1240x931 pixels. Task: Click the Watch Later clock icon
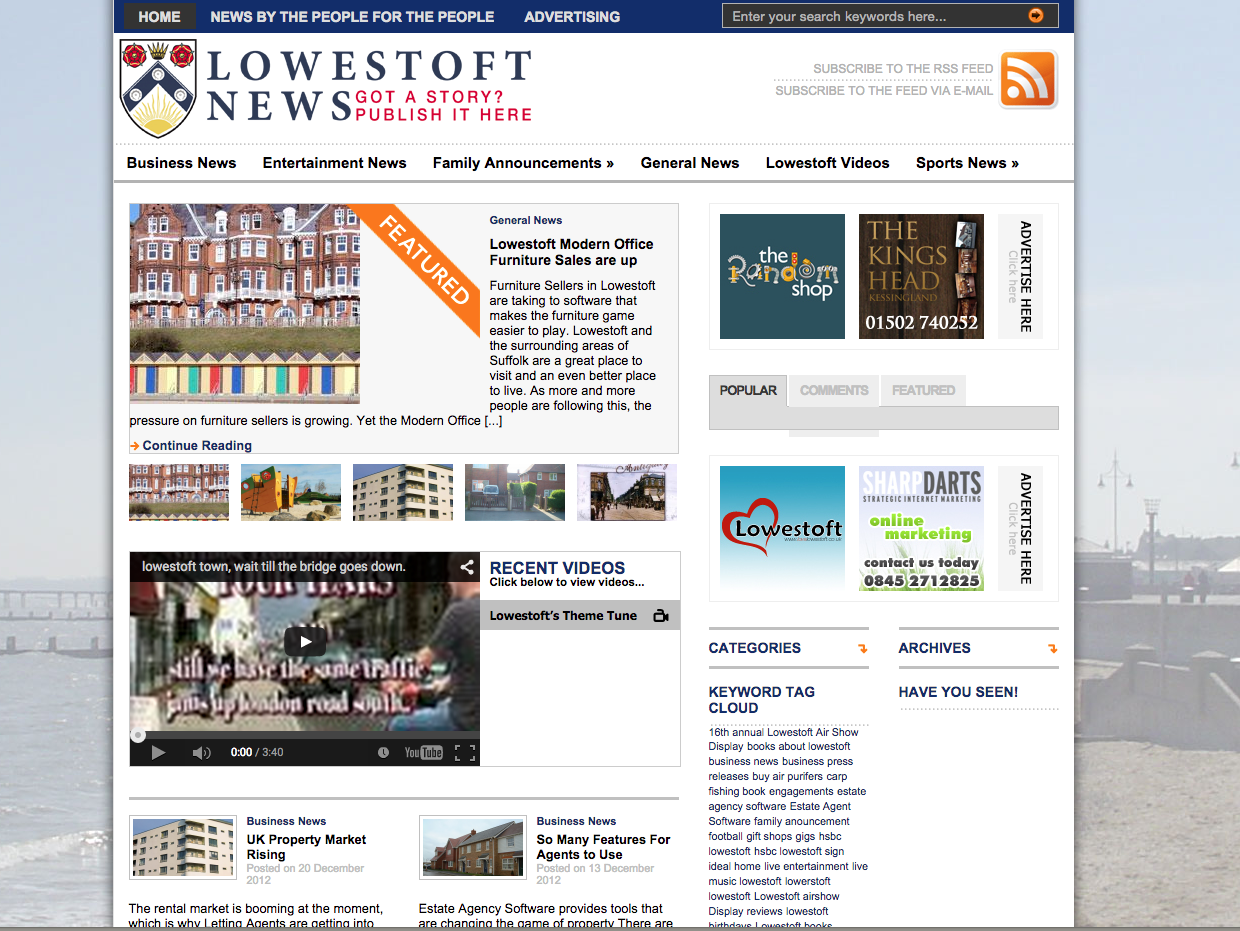[383, 753]
